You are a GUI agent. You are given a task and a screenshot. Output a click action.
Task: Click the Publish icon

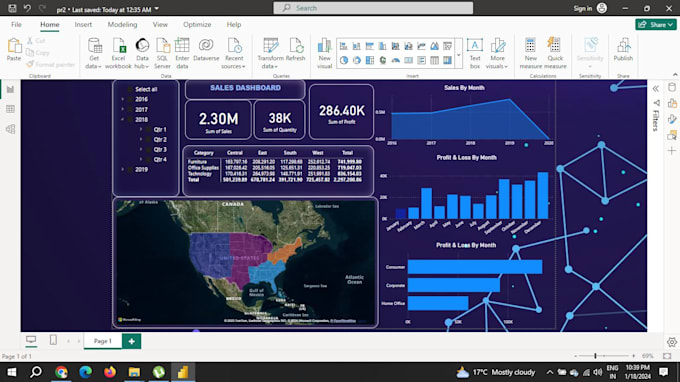pyautogui.click(x=623, y=46)
